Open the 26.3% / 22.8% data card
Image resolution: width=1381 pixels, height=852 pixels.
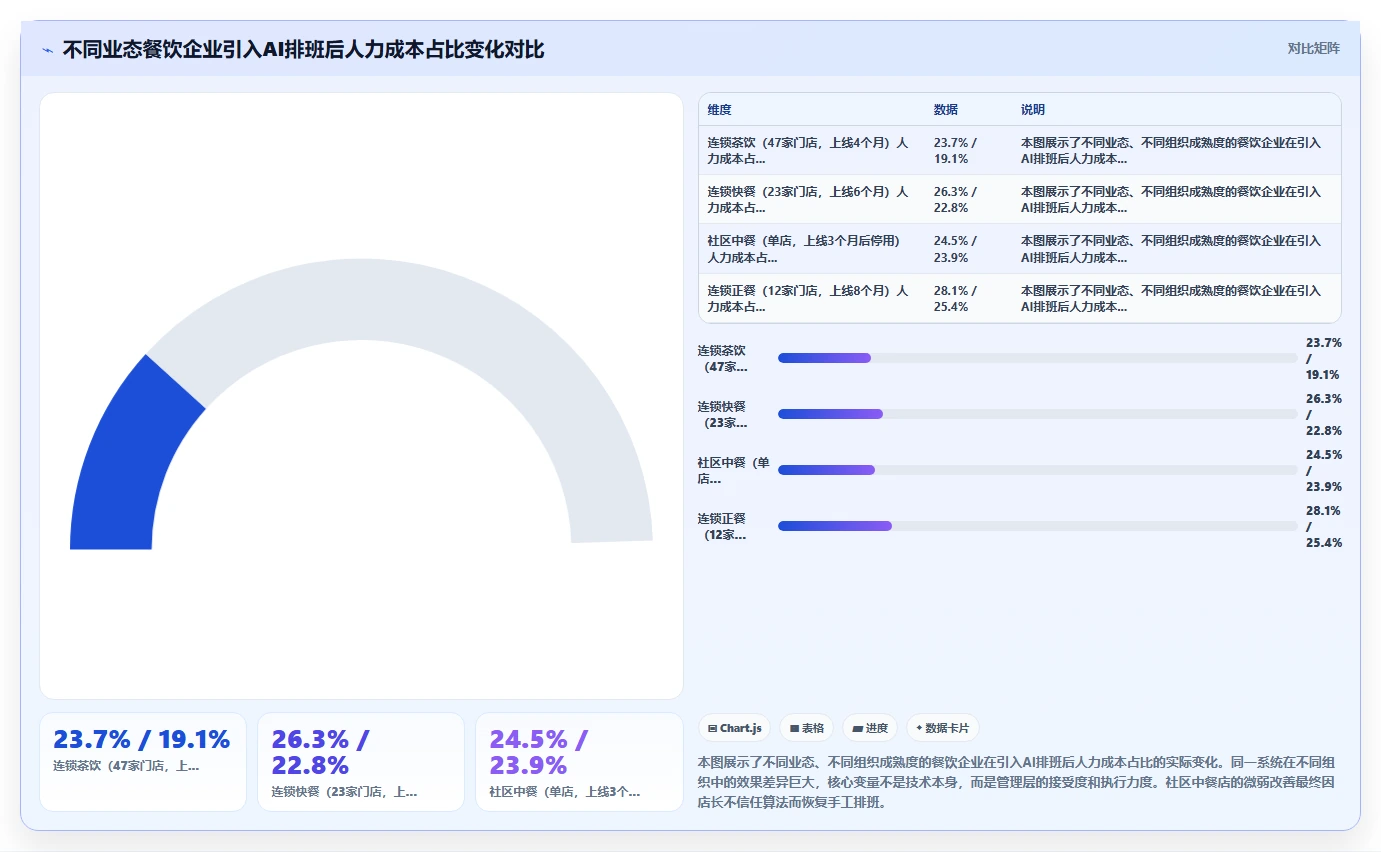coord(361,762)
